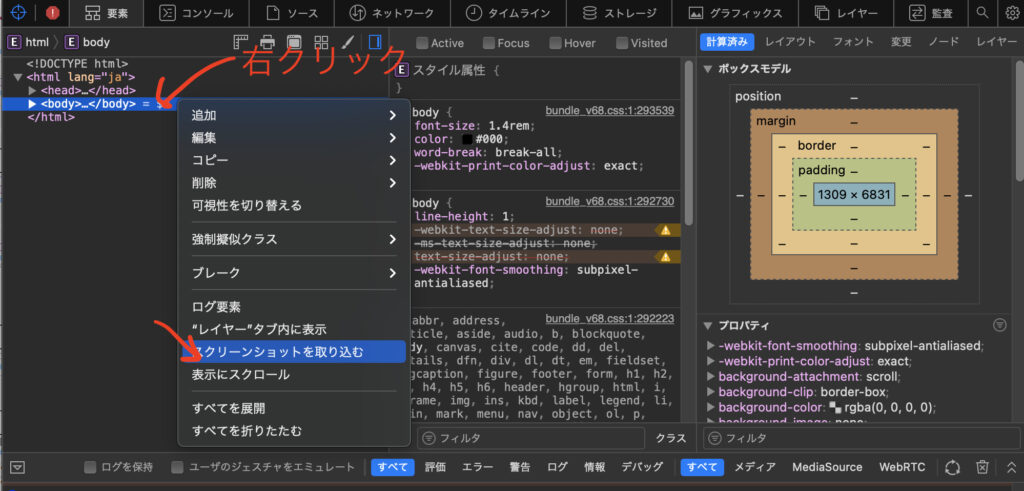Select the MediaSource filter
The height and width of the screenshot is (491, 1024).
tap(827, 467)
